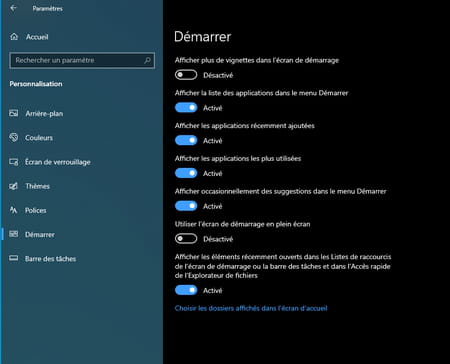Screen dimensions: 450x364
Task: Enable more tiles on Start screen
Action: click(186, 75)
